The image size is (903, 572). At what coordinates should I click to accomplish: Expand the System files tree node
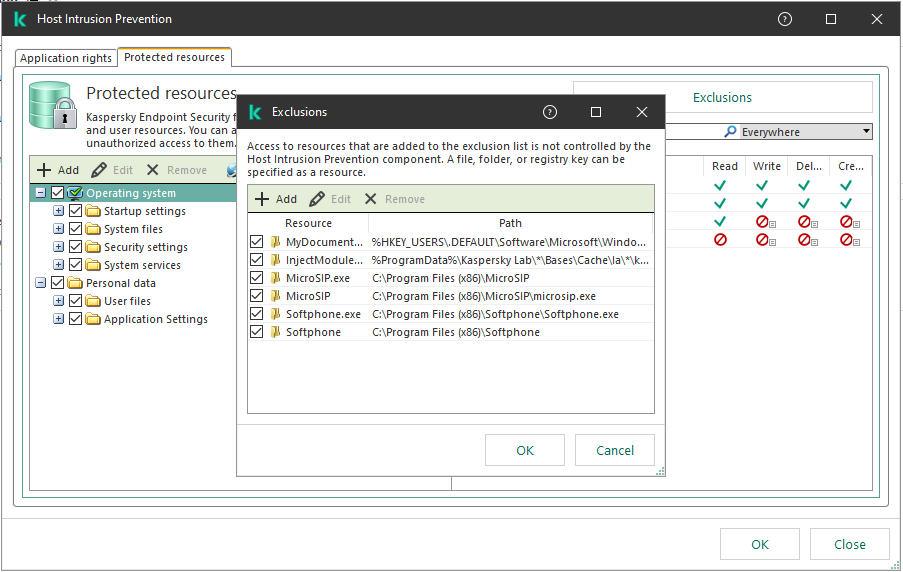pyautogui.click(x=58, y=229)
